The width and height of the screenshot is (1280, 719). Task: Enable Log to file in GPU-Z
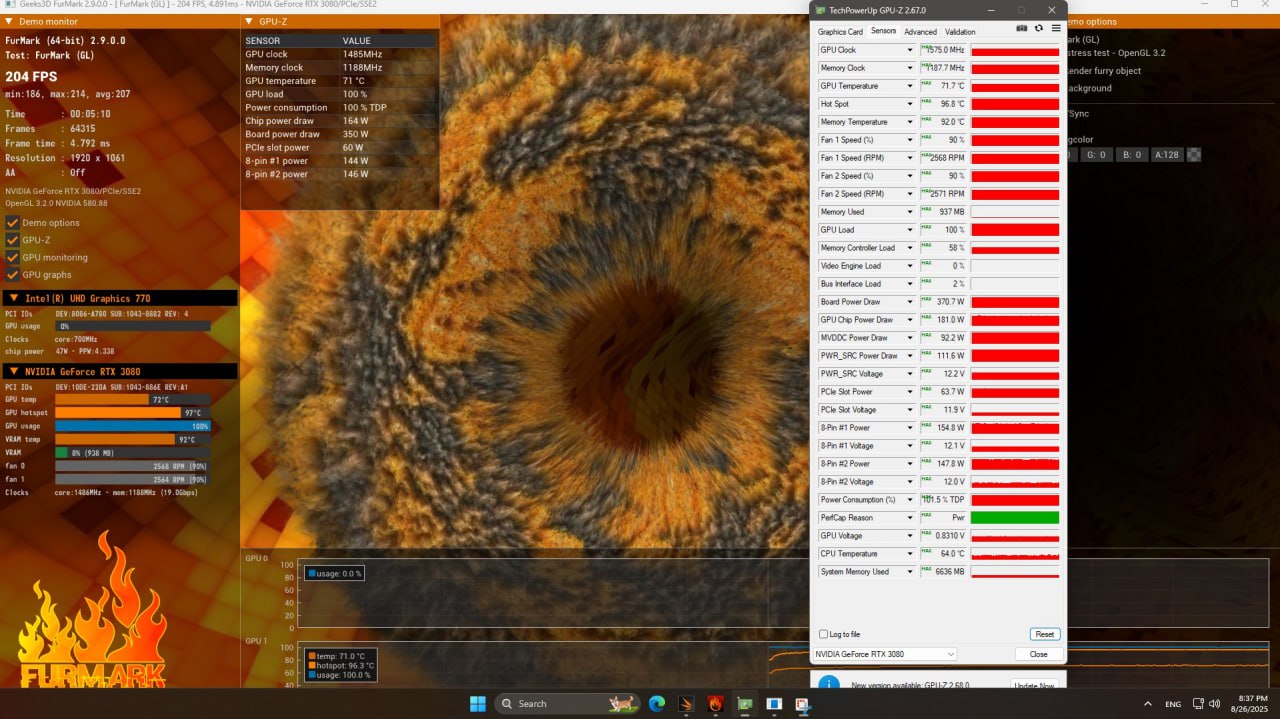click(823, 634)
